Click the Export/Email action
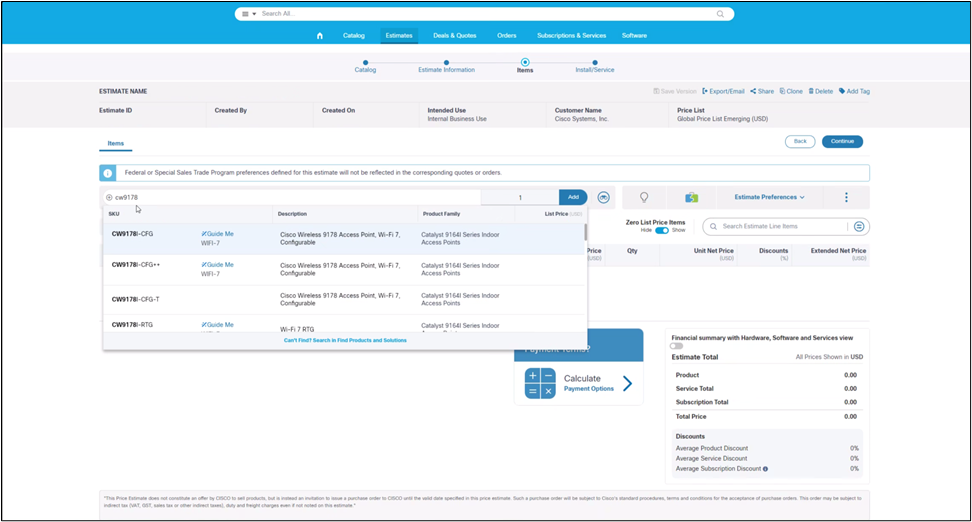Image resolution: width=972 pixels, height=522 pixels. [x=723, y=91]
